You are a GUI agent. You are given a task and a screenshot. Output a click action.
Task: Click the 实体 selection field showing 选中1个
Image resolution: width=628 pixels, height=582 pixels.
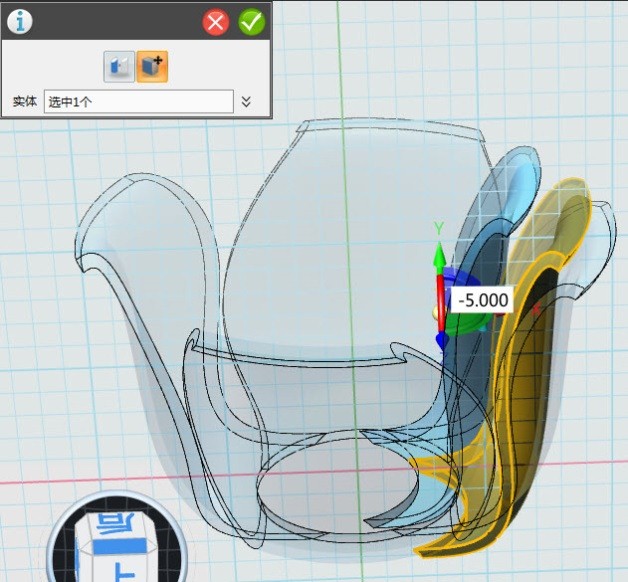pyautogui.click(x=138, y=102)
